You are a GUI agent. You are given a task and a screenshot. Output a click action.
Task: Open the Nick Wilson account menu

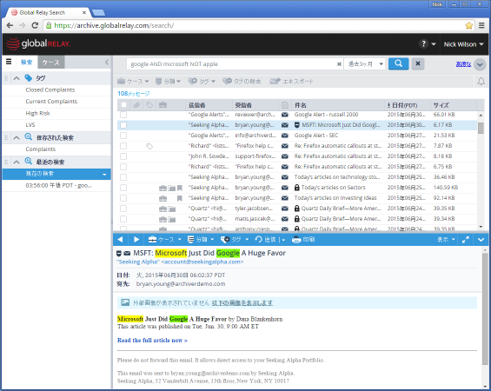463,44
